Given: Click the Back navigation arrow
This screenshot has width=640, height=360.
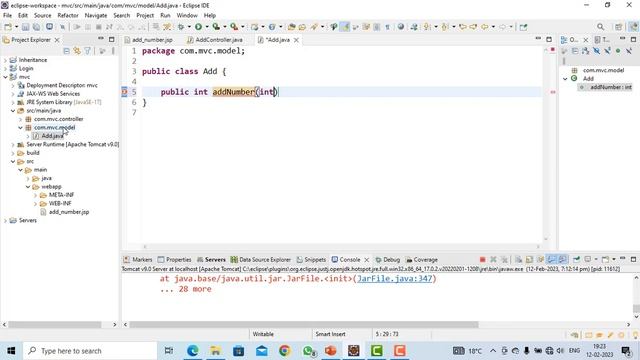Looking at the screenshot, I should click(x=484, y=27).
